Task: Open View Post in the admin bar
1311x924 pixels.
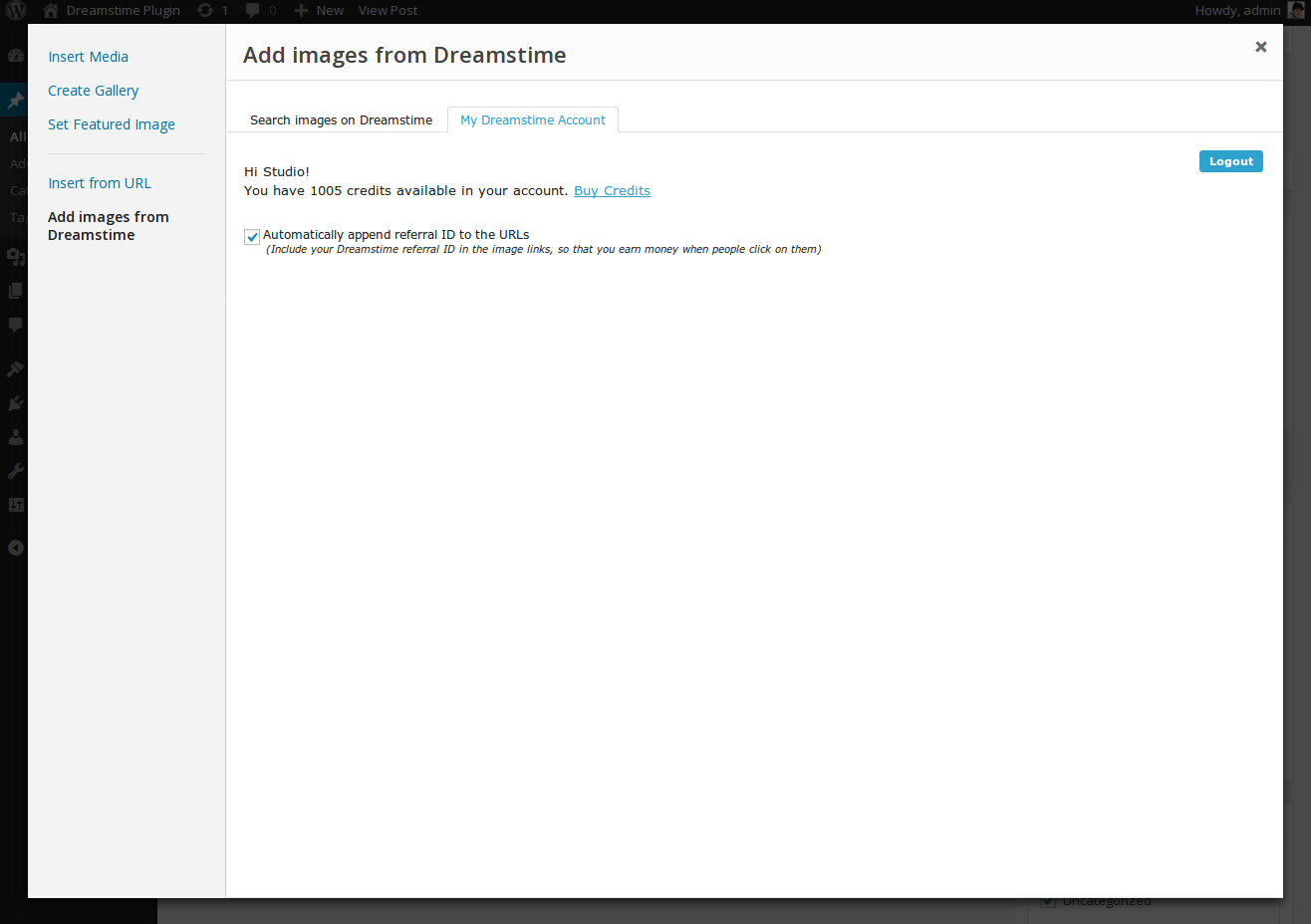Action: [389, 11]
